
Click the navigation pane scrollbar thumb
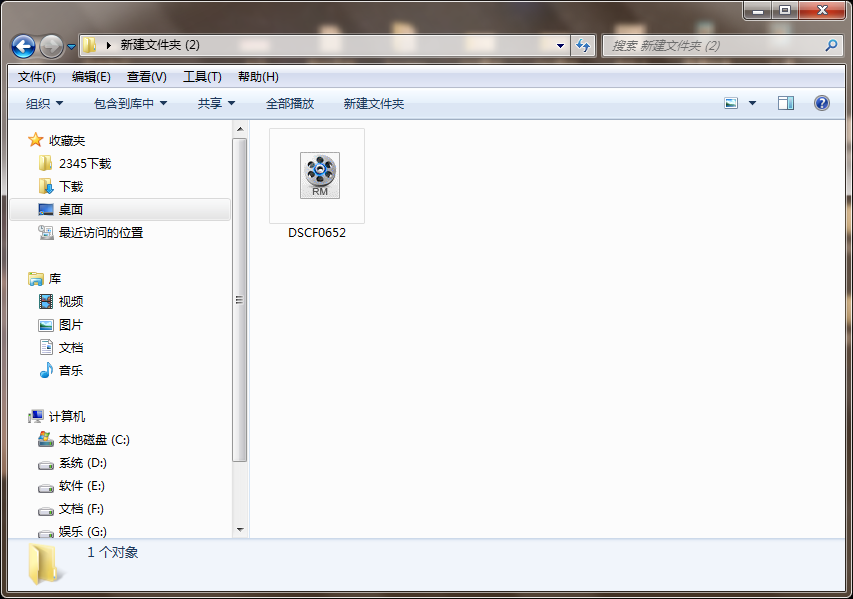pos(239,300)
